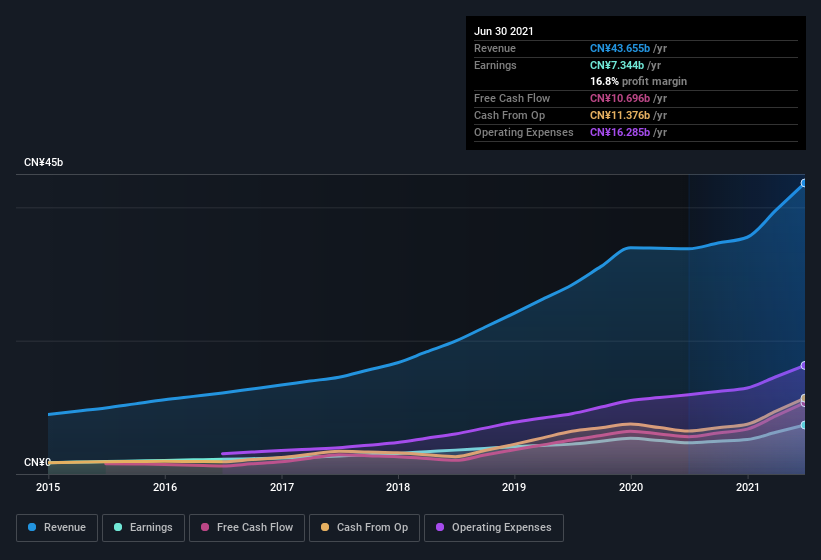Screen dimensions: 821x560
Task: Click the 2016 x-axis label
Action: (x=165, y=487)
